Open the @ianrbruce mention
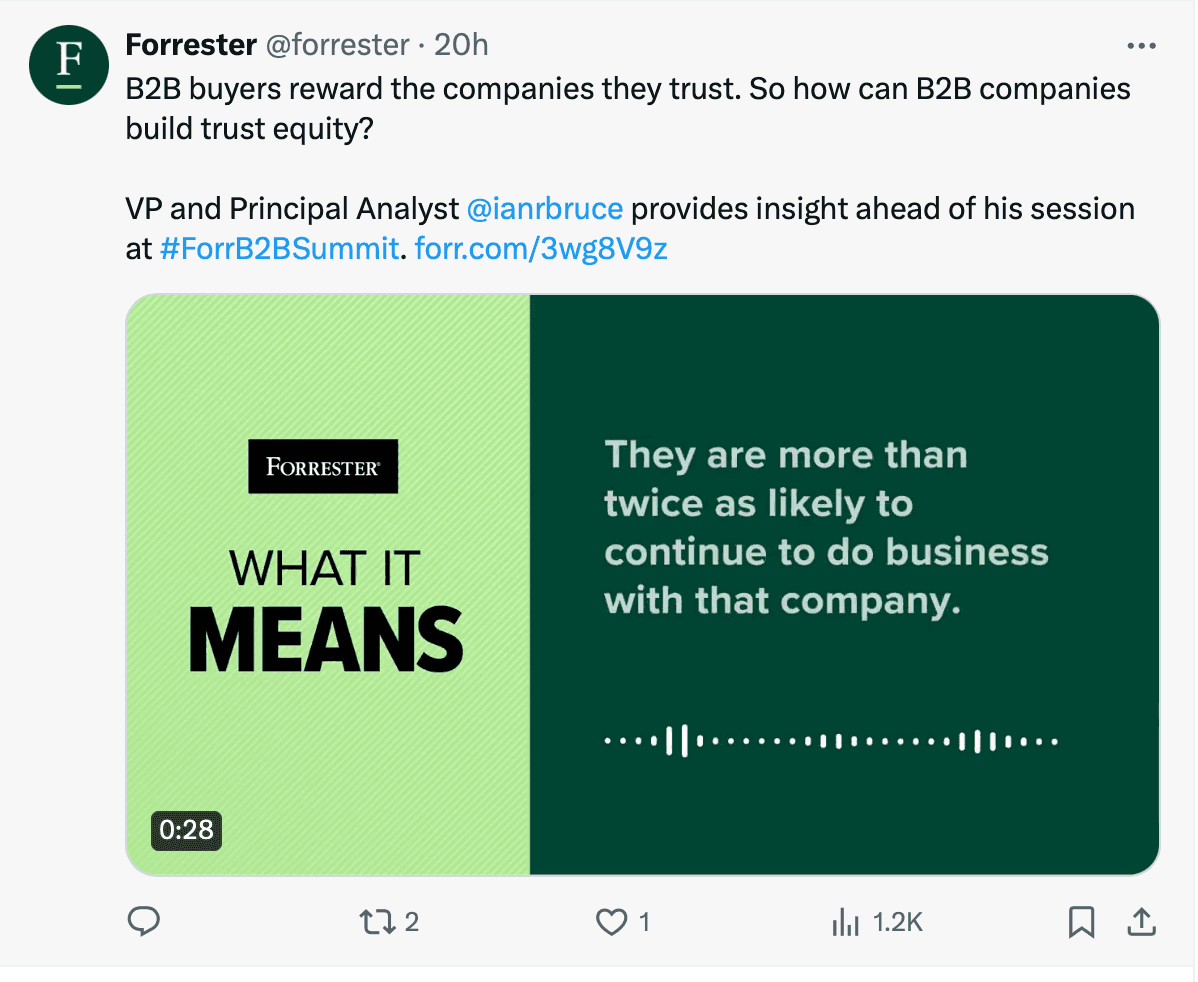 pos(545,208)
